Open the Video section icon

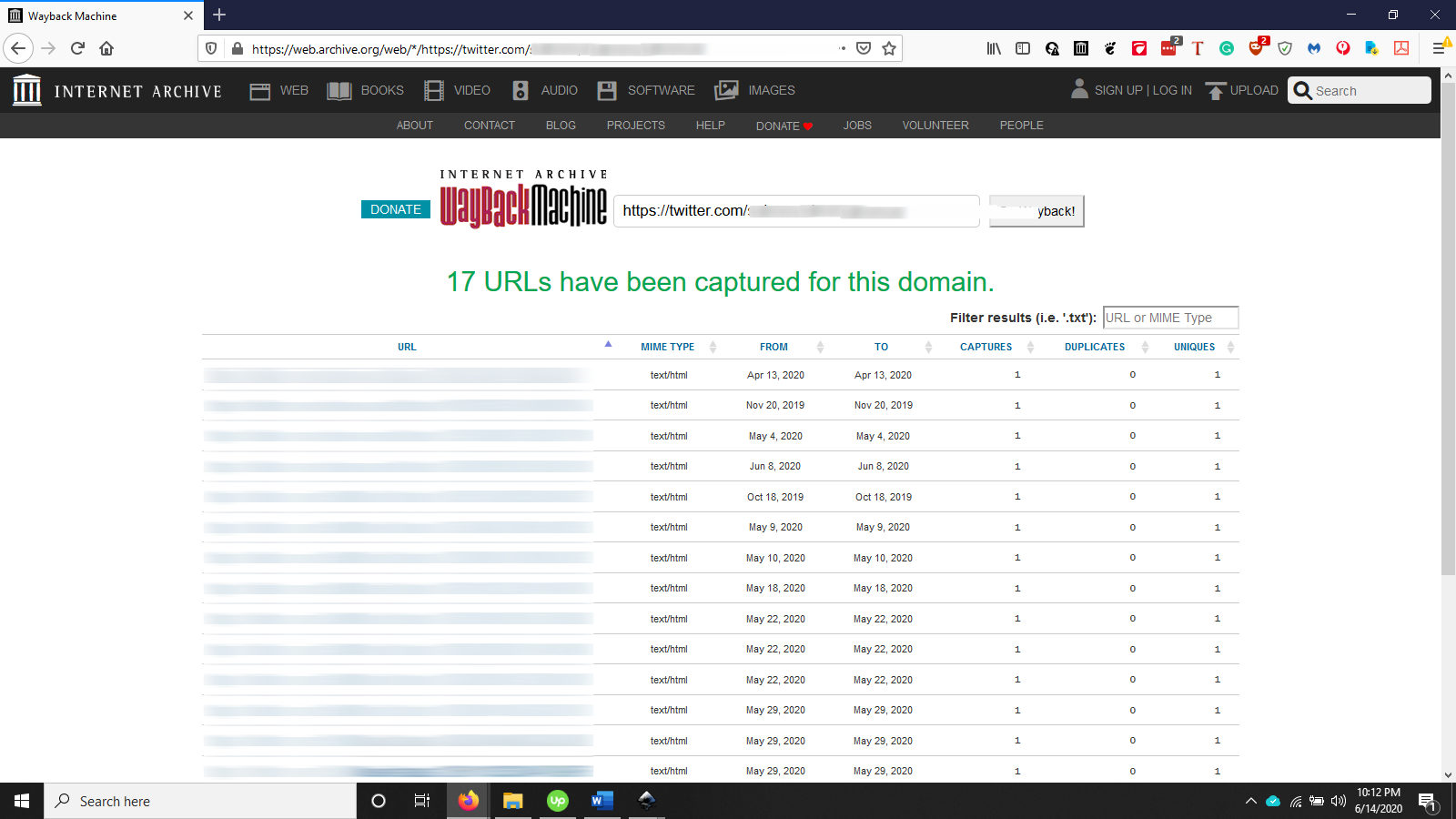[434, 90]
